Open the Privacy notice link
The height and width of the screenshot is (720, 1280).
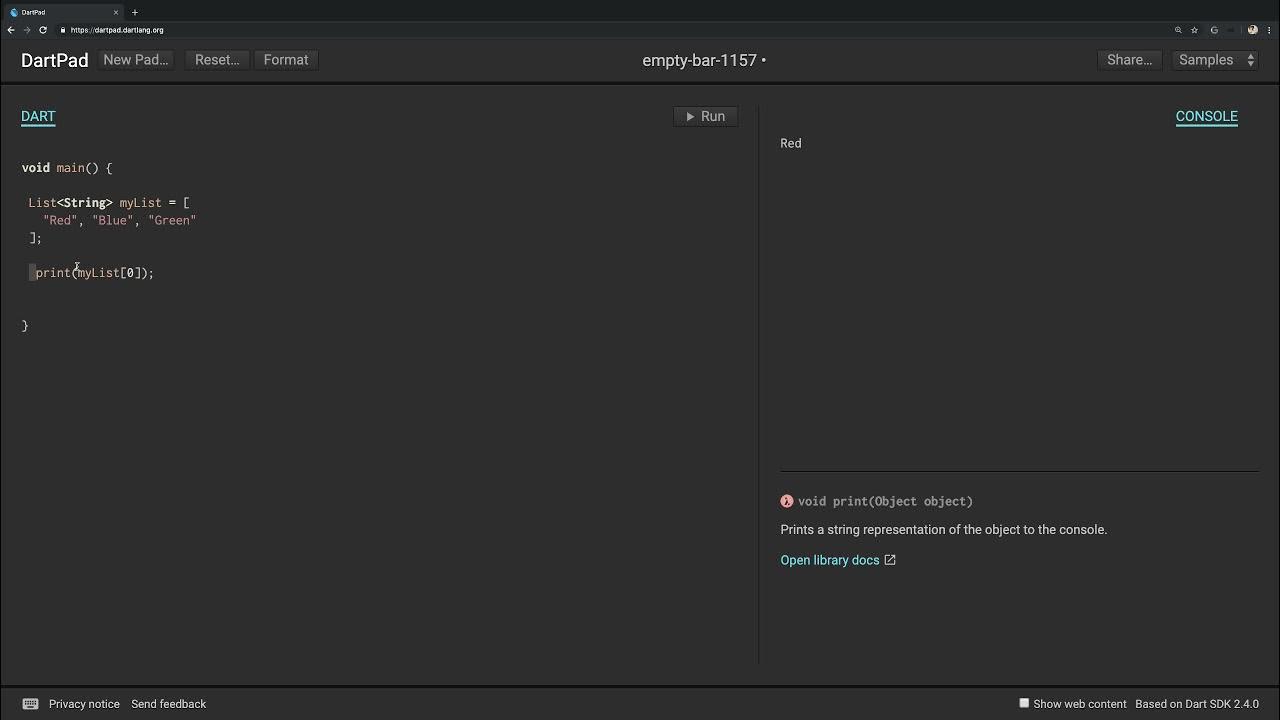point(84,704)
